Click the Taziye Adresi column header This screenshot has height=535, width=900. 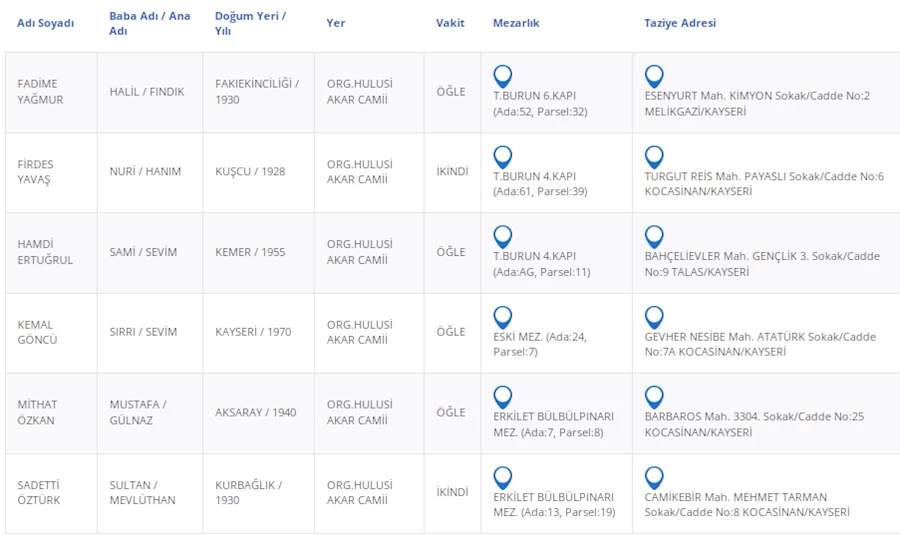click(x=680, y=23)
